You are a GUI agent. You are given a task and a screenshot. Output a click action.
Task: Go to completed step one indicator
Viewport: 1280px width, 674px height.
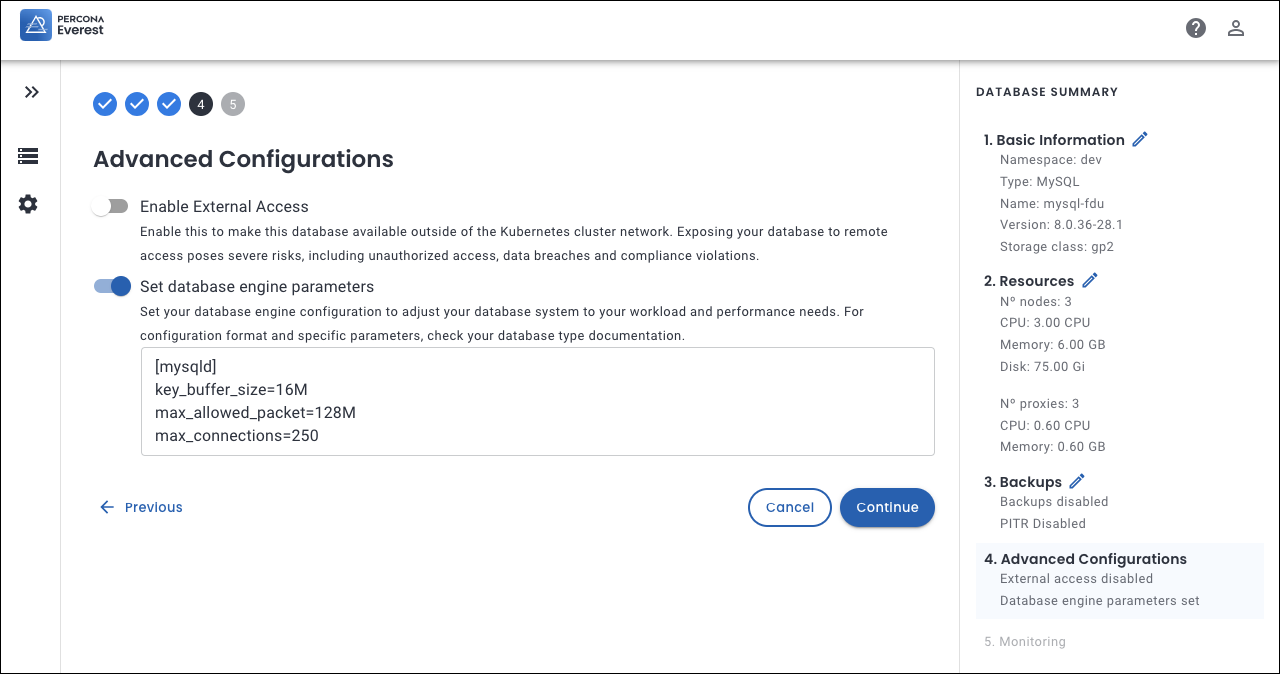105,104
